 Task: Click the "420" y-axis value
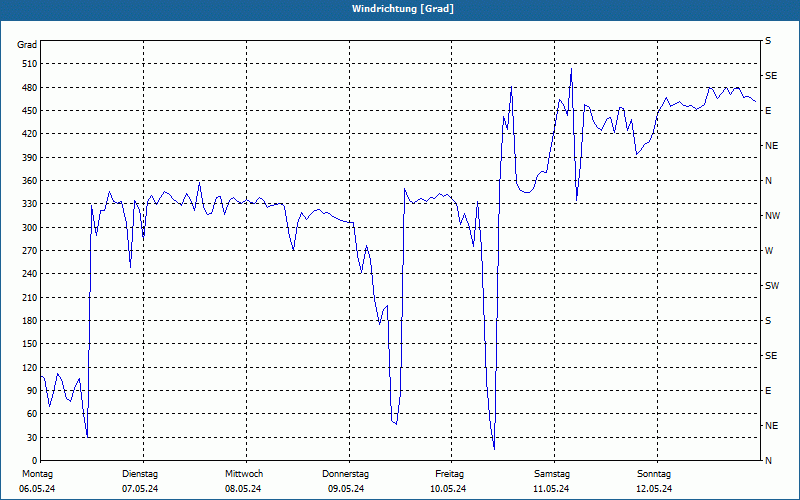pos(30,134)
